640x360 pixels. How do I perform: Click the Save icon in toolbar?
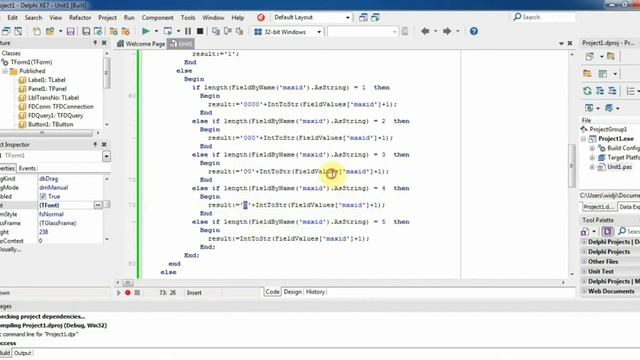click(x=71, y=31)
